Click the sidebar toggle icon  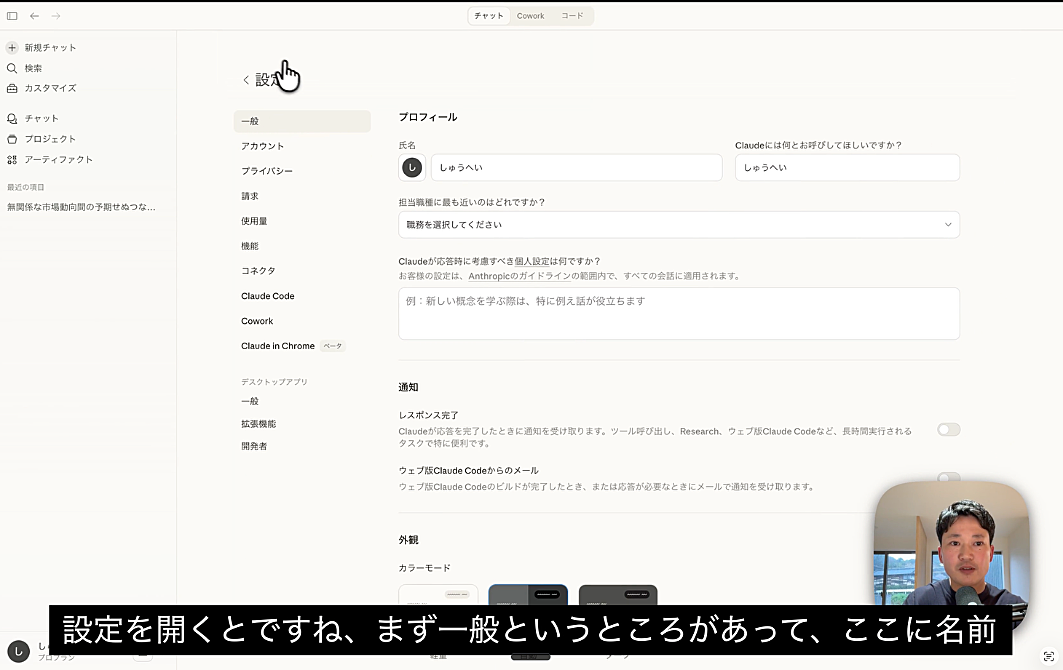tap(12, 16)
